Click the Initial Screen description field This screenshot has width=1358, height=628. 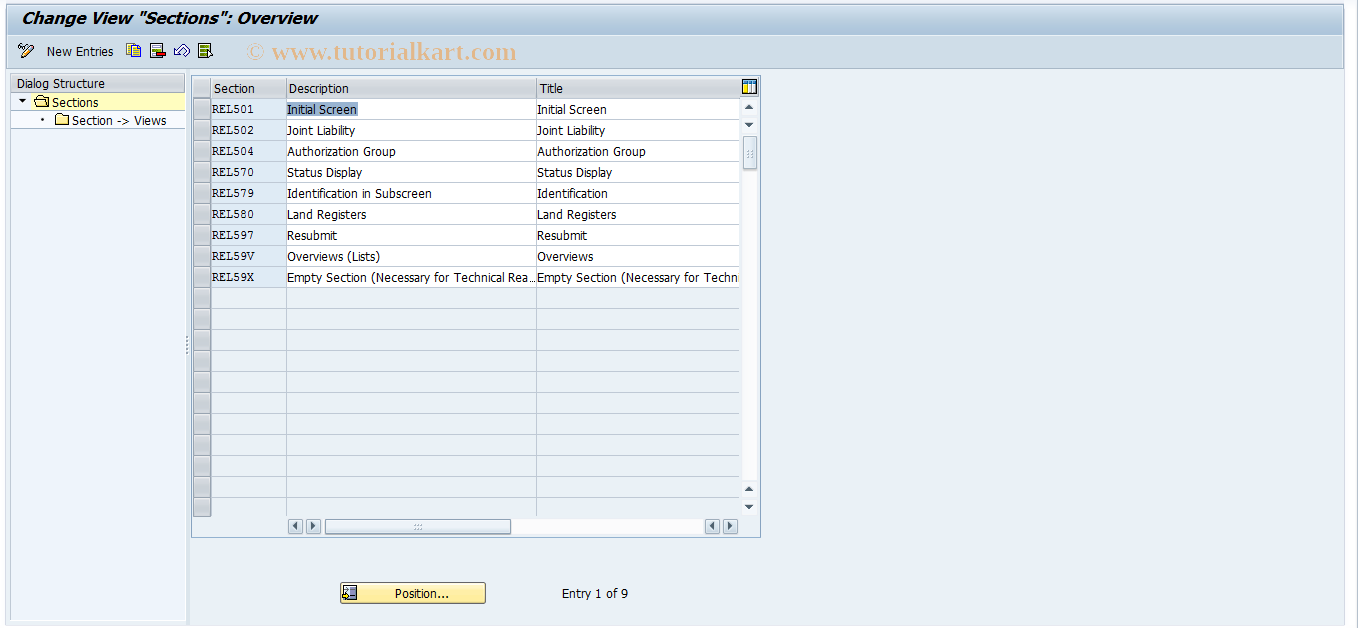pyautogui.click(x=411, y=109)
